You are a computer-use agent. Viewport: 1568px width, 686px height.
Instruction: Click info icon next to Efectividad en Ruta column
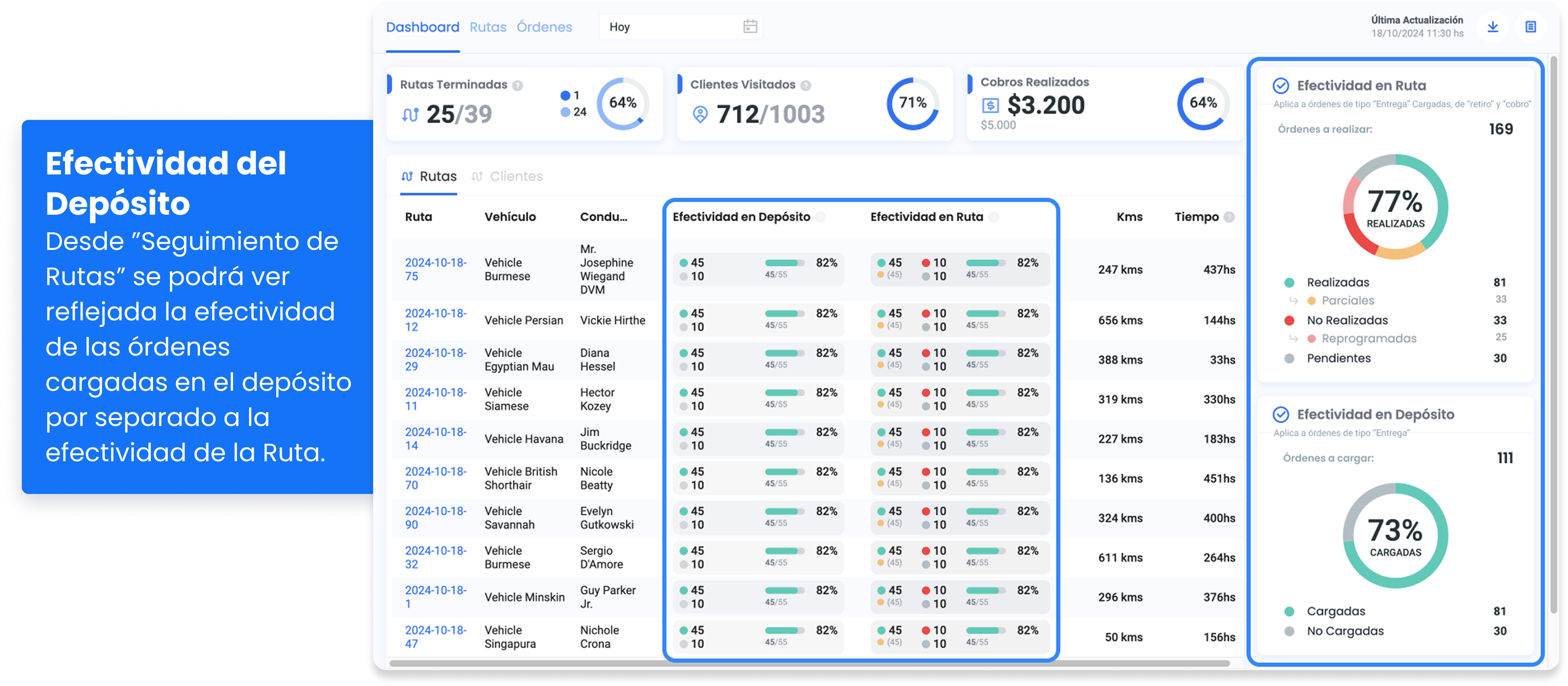(993, 217)
